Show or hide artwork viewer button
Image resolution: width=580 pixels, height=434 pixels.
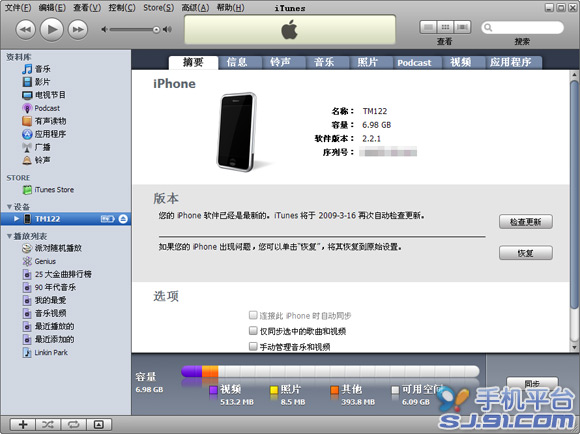[99, 424]
